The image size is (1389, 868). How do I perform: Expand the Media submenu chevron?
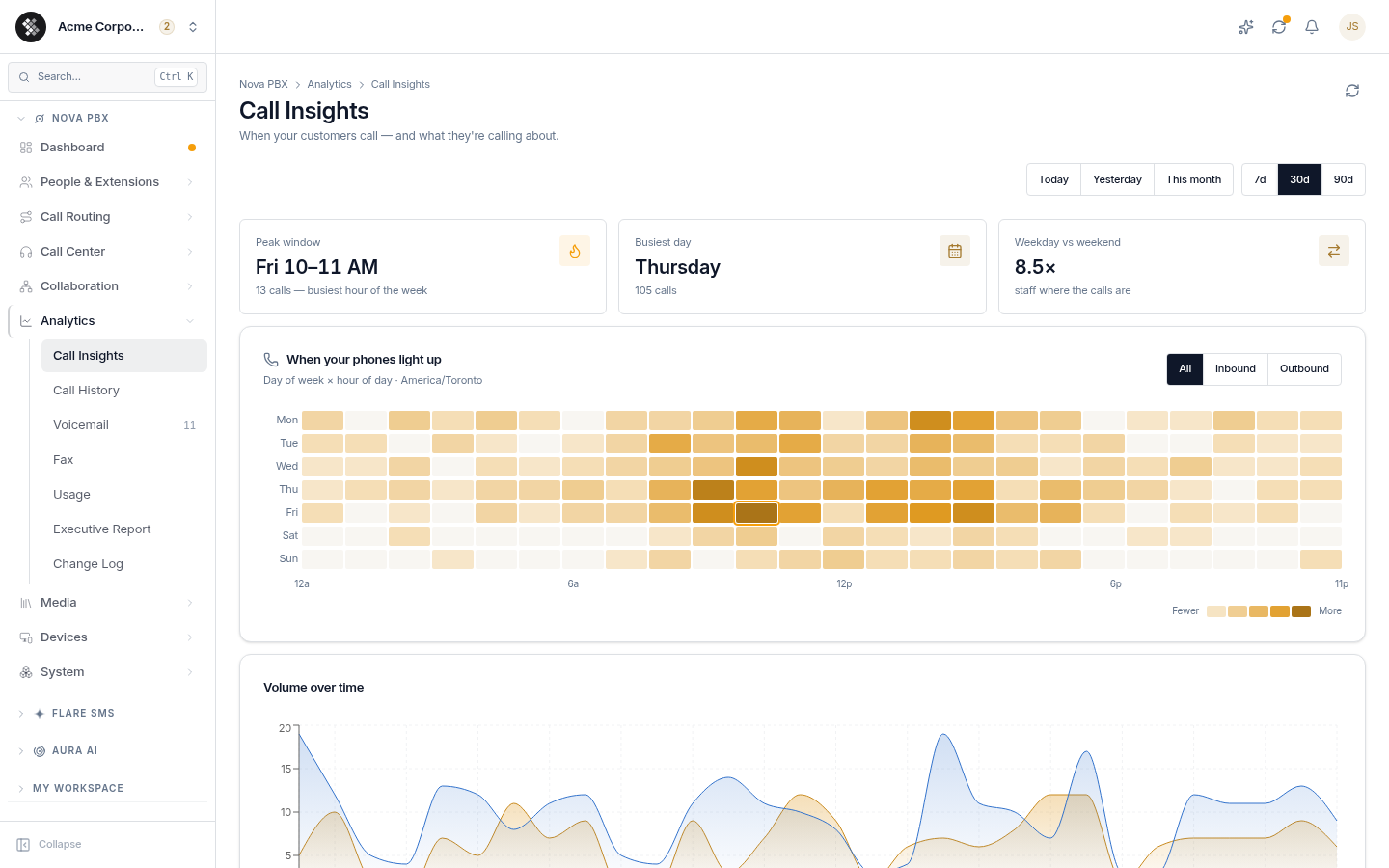(190, 603)
